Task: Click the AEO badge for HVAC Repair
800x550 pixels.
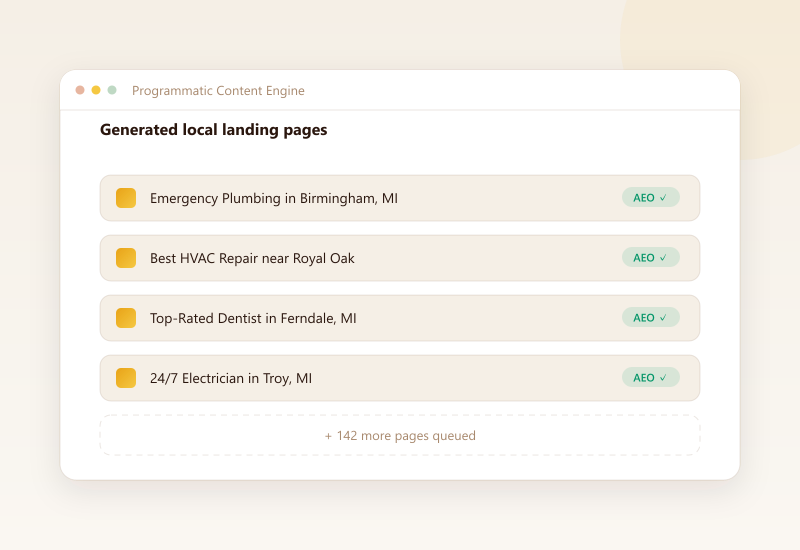Action: [651, 258]
